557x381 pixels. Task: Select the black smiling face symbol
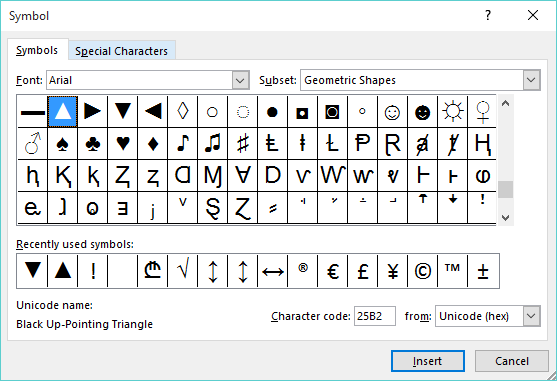[422, 112]
